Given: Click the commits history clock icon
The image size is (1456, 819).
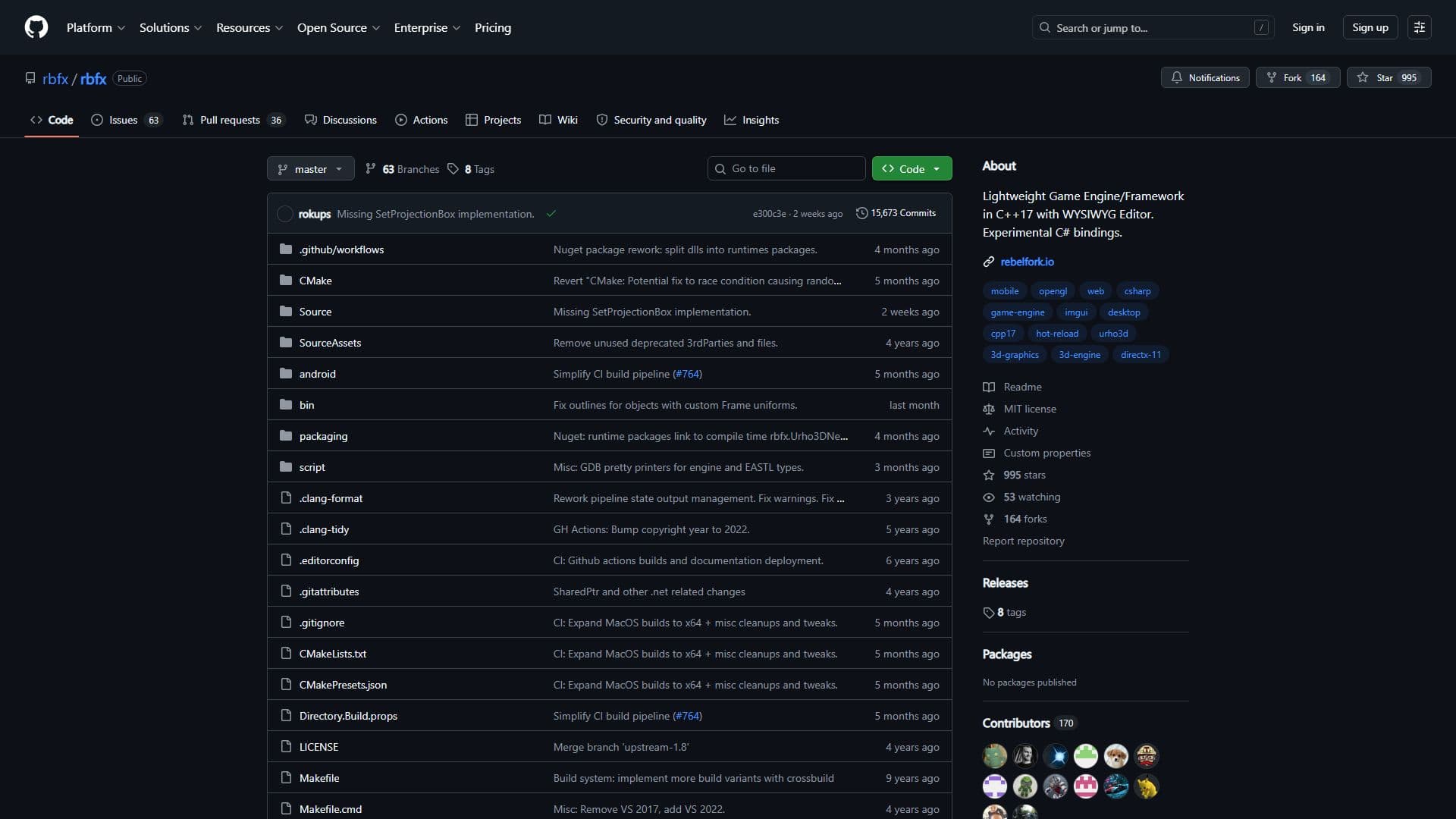Looking at the screenshot, I should pos(861,213).
